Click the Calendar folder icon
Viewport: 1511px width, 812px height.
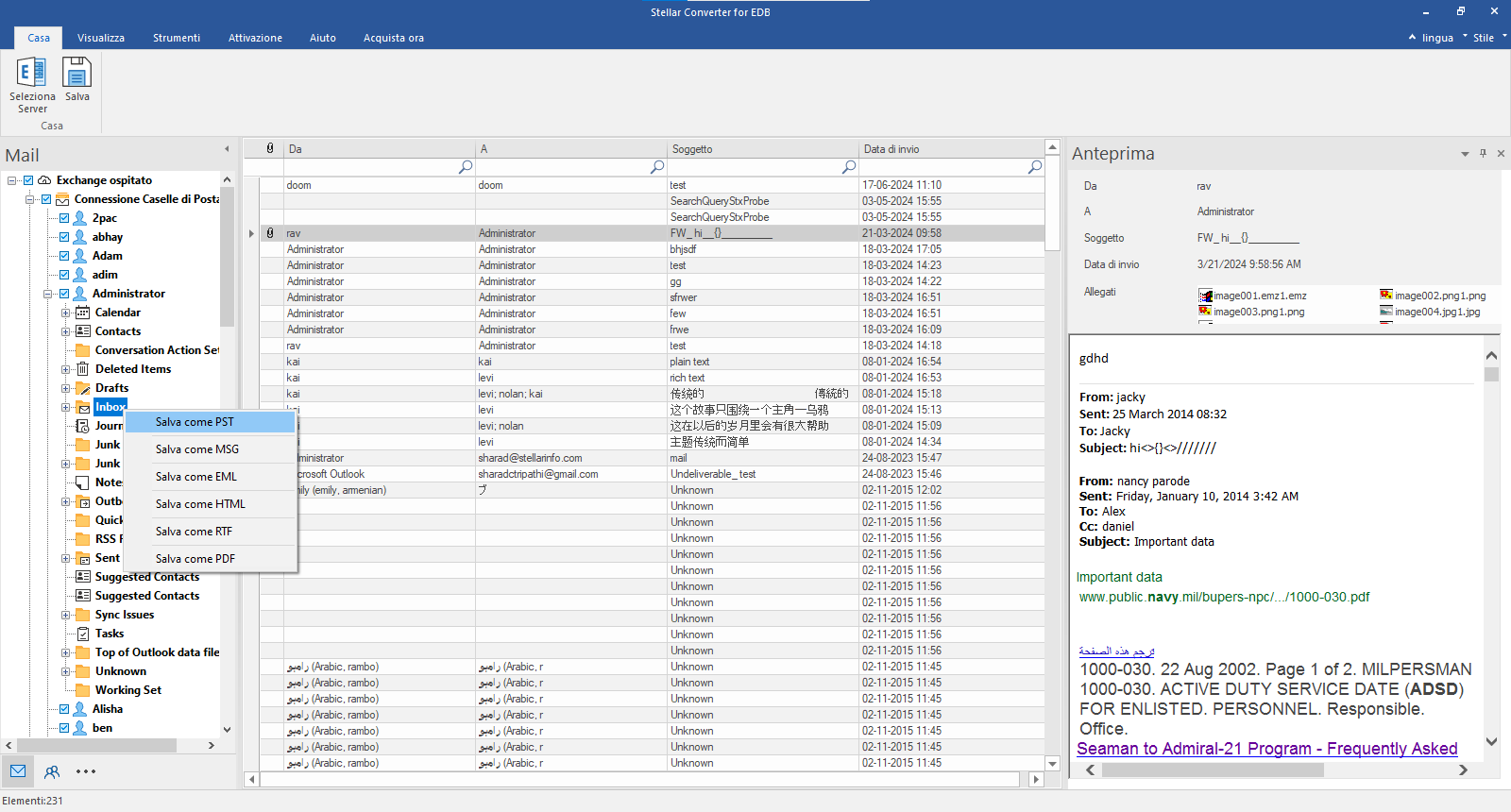click(83, 313)
